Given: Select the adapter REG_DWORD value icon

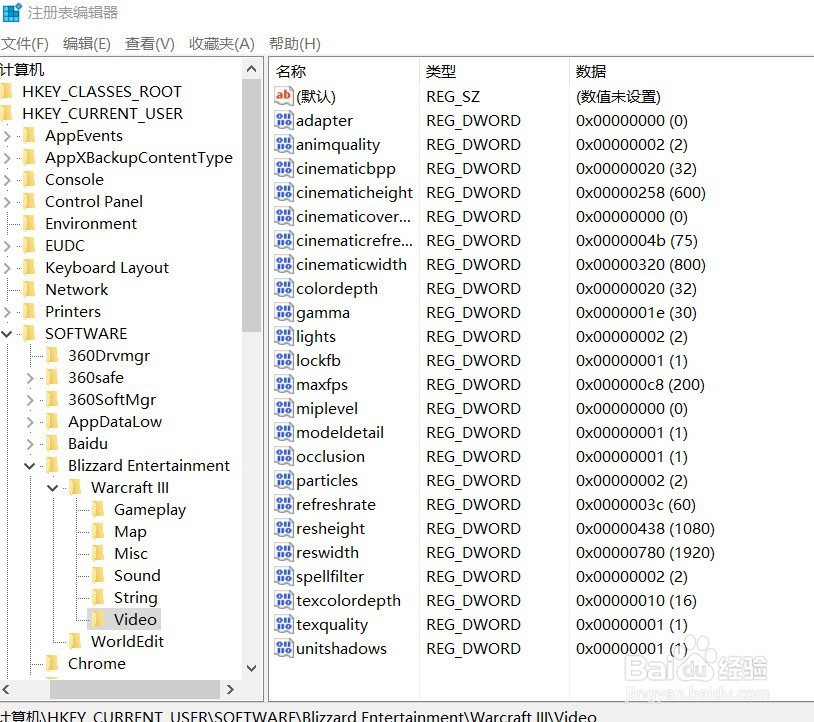Looking at the screenshot, I should 282,120.
